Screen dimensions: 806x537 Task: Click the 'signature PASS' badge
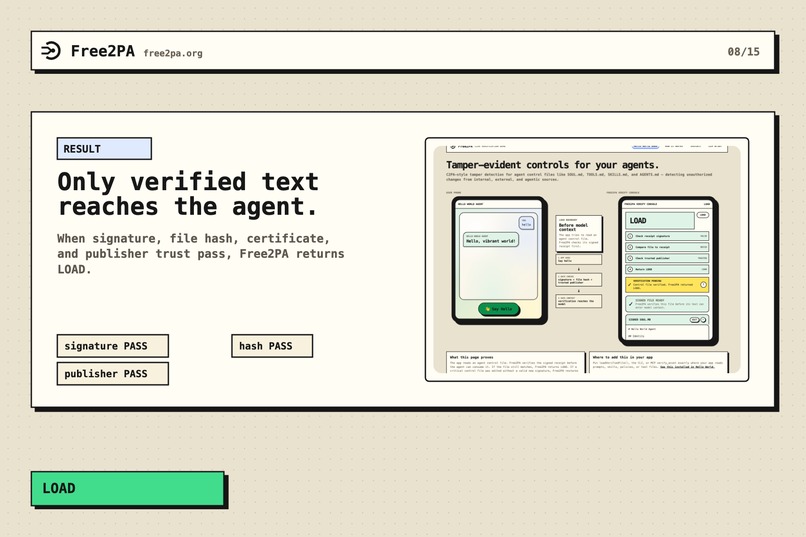[113, 346]
